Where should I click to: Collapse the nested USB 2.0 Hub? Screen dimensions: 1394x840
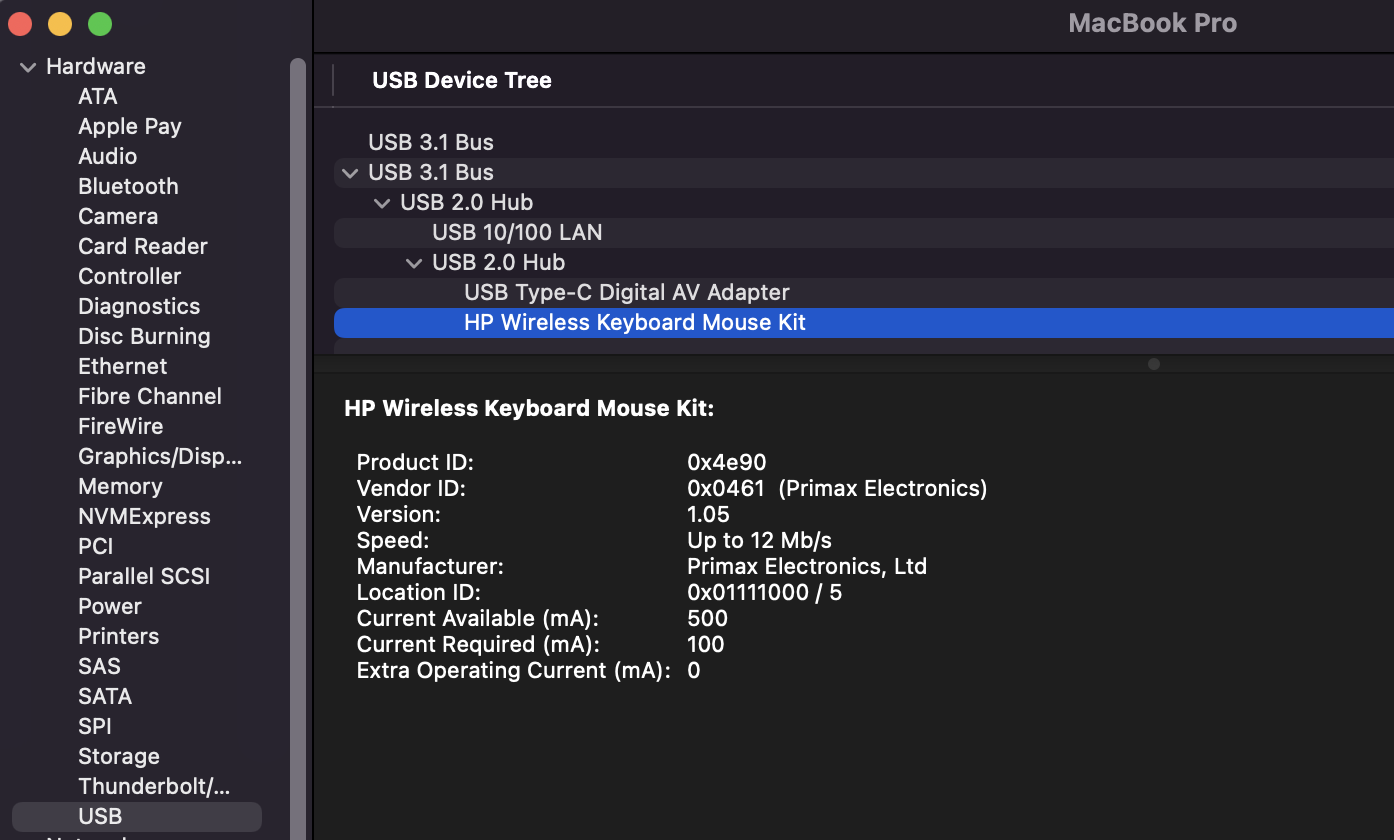[413, 263]
